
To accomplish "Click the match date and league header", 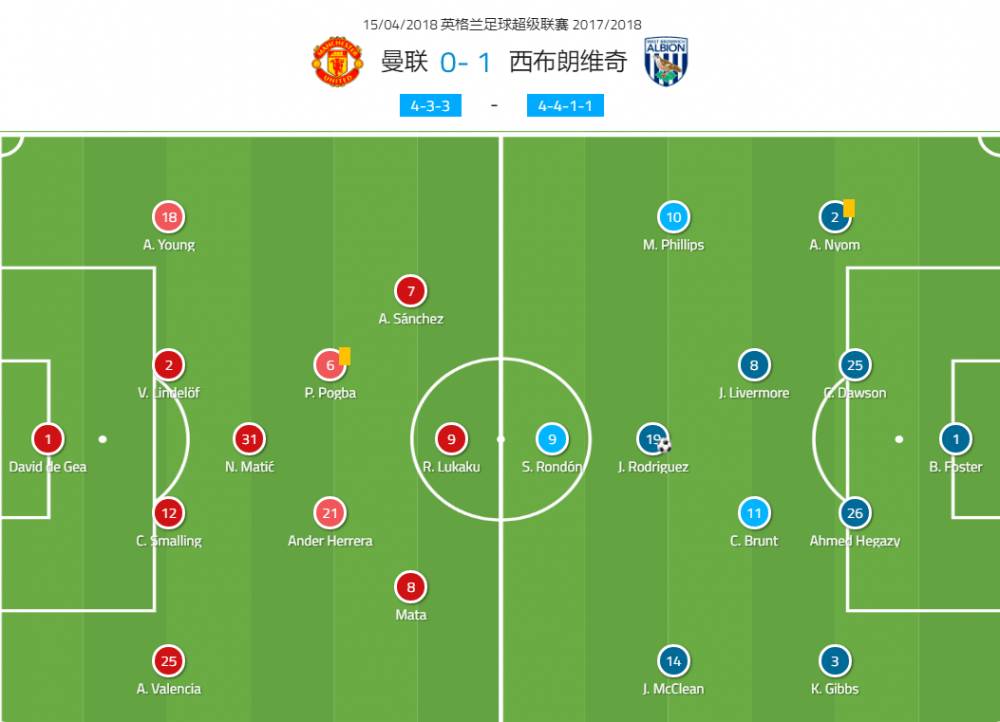I will [503, 24].
